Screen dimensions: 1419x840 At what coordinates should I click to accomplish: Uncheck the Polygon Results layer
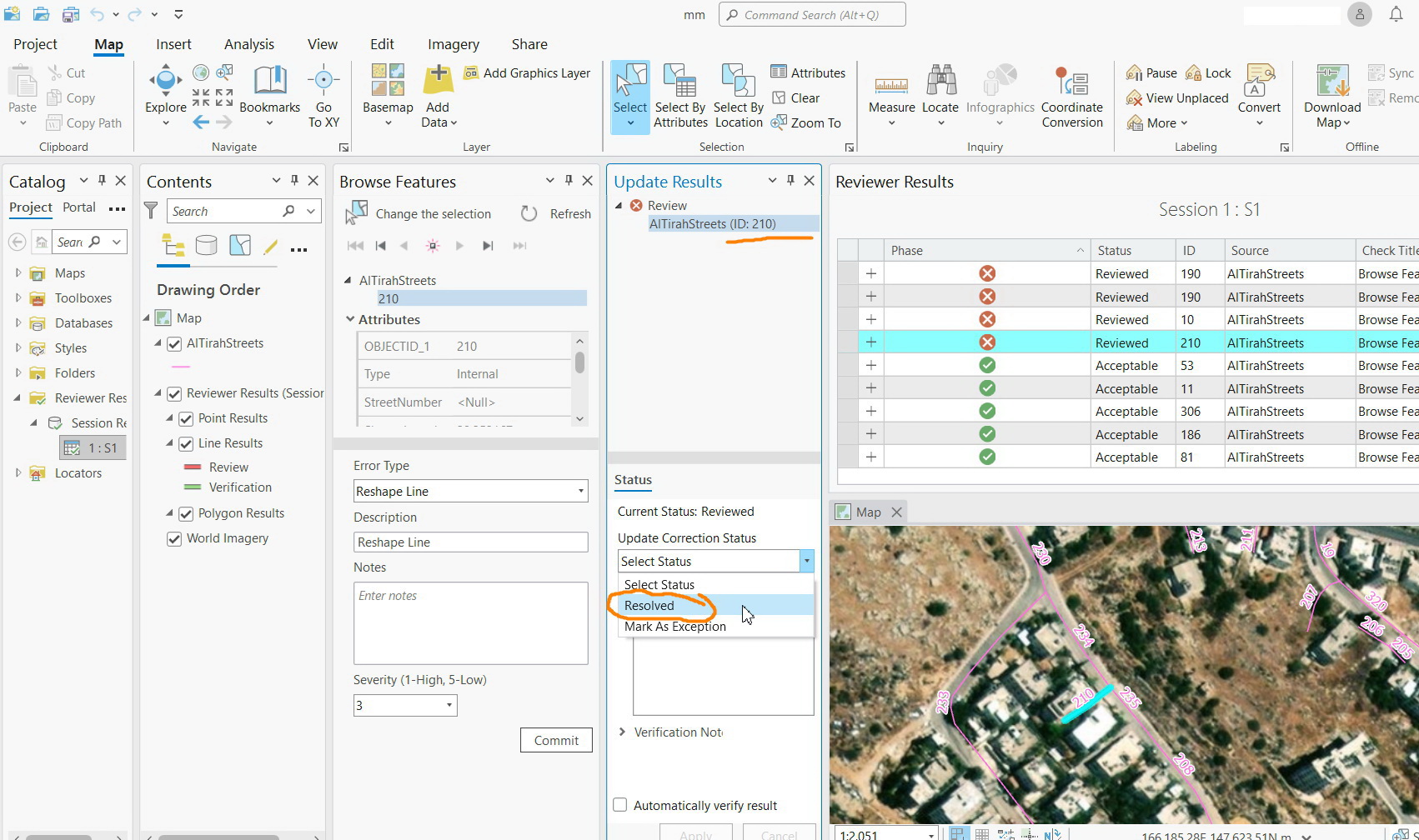[x=185, y=513]
